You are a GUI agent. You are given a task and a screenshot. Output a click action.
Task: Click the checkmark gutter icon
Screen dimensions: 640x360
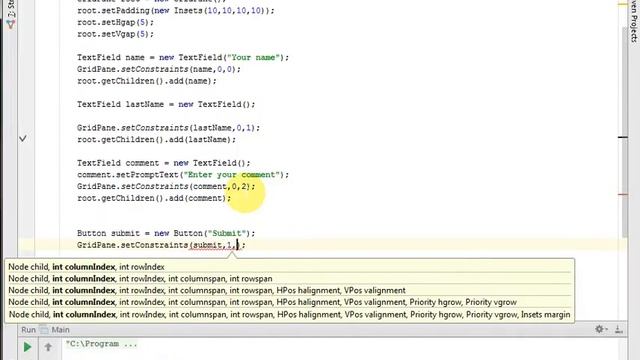click(23, 139)
